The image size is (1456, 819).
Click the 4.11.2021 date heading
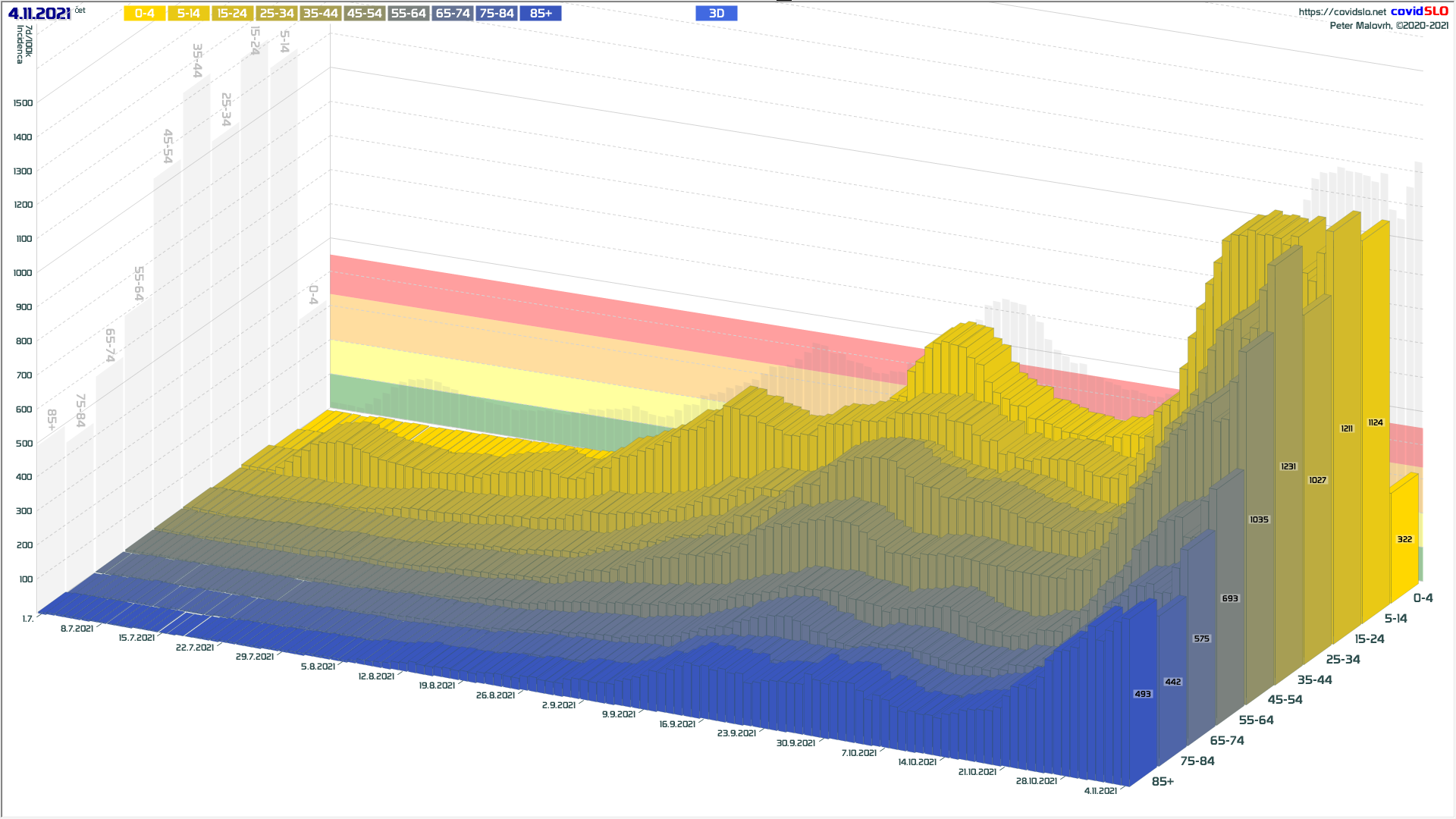(39, 13)
